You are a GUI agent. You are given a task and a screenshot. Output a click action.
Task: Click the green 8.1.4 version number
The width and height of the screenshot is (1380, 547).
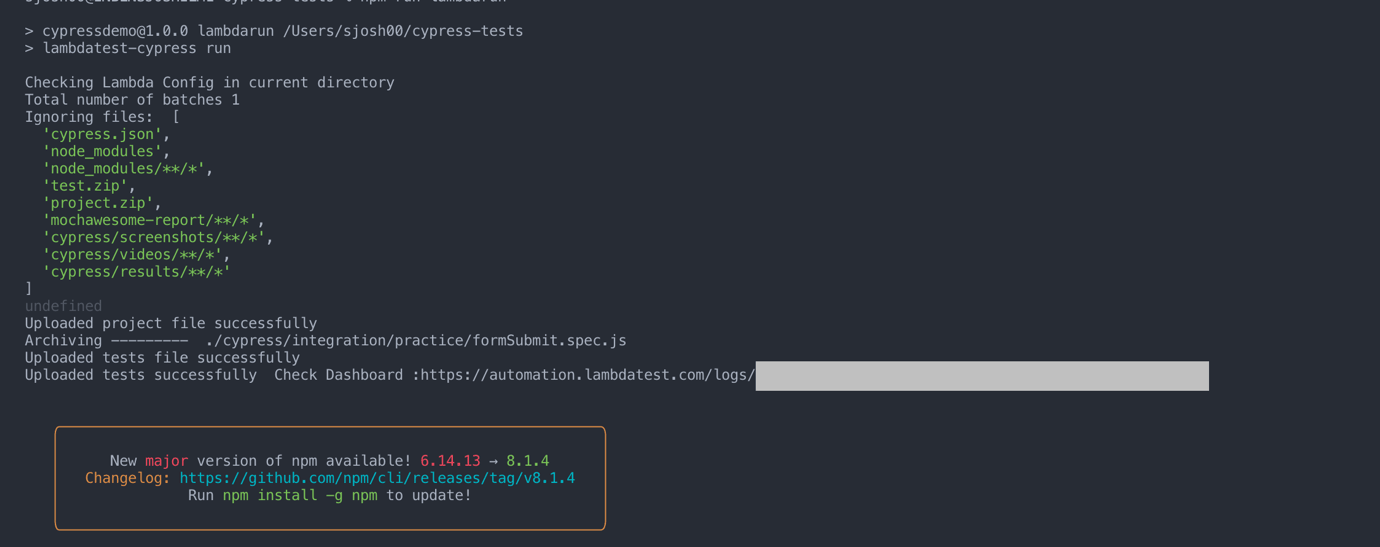527,461
